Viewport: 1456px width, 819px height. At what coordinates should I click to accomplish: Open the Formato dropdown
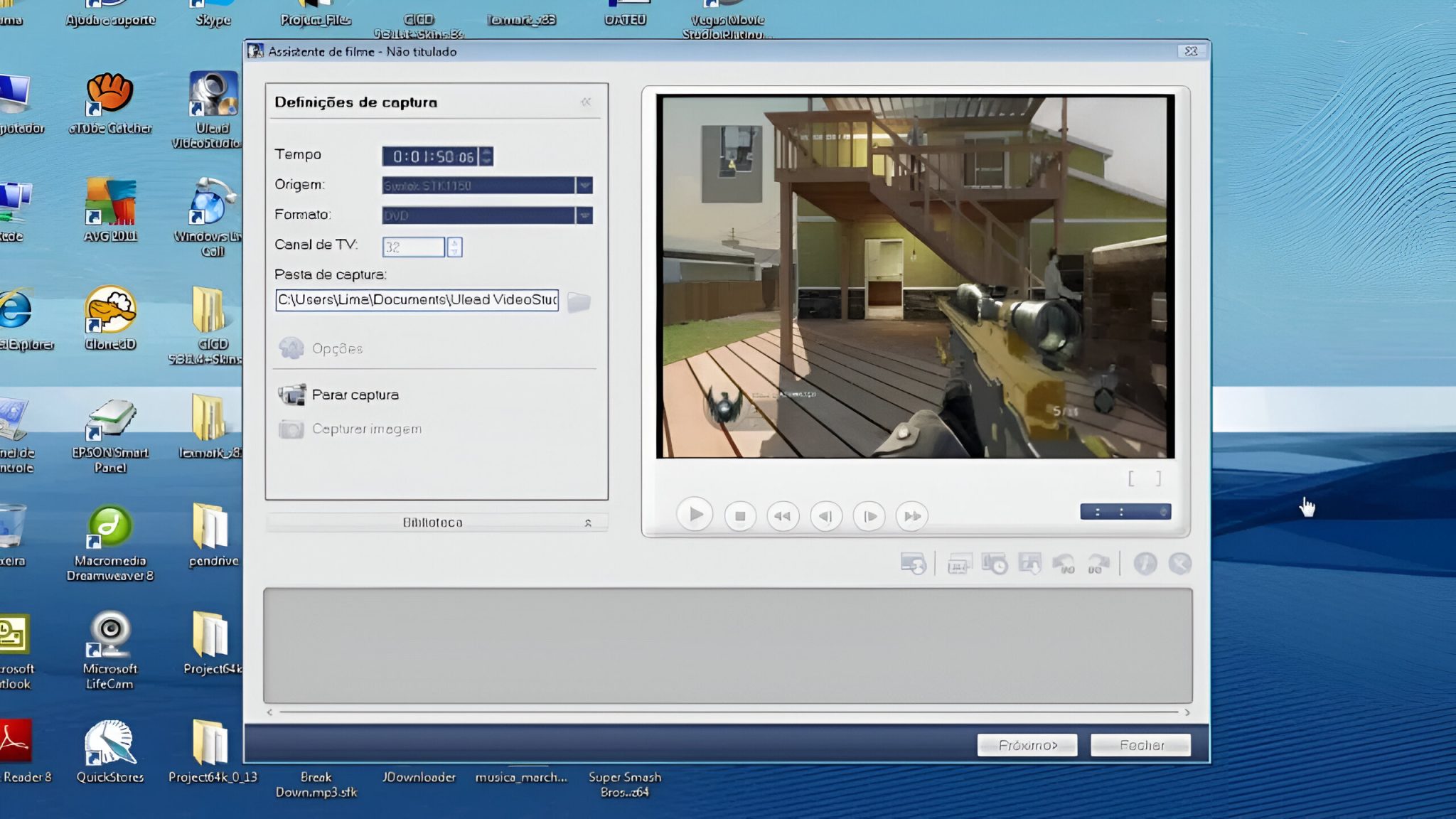click(584, 214)
